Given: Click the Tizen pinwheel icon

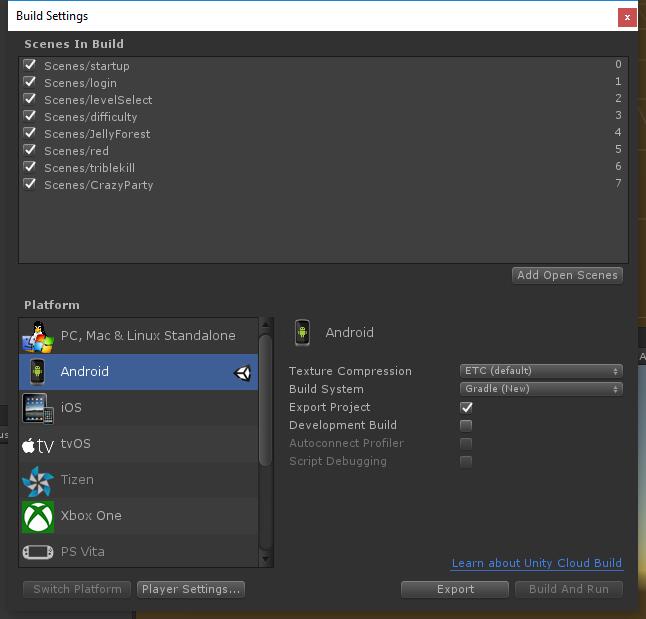Looking at the screenshot, I should pyautogui.click(x=38, y=481).
